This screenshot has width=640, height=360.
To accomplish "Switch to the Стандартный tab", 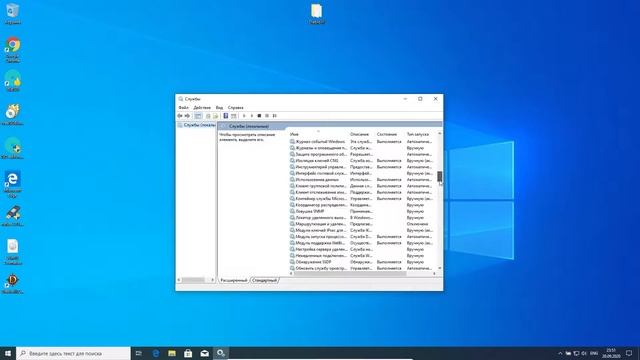I will coord(264,280).
